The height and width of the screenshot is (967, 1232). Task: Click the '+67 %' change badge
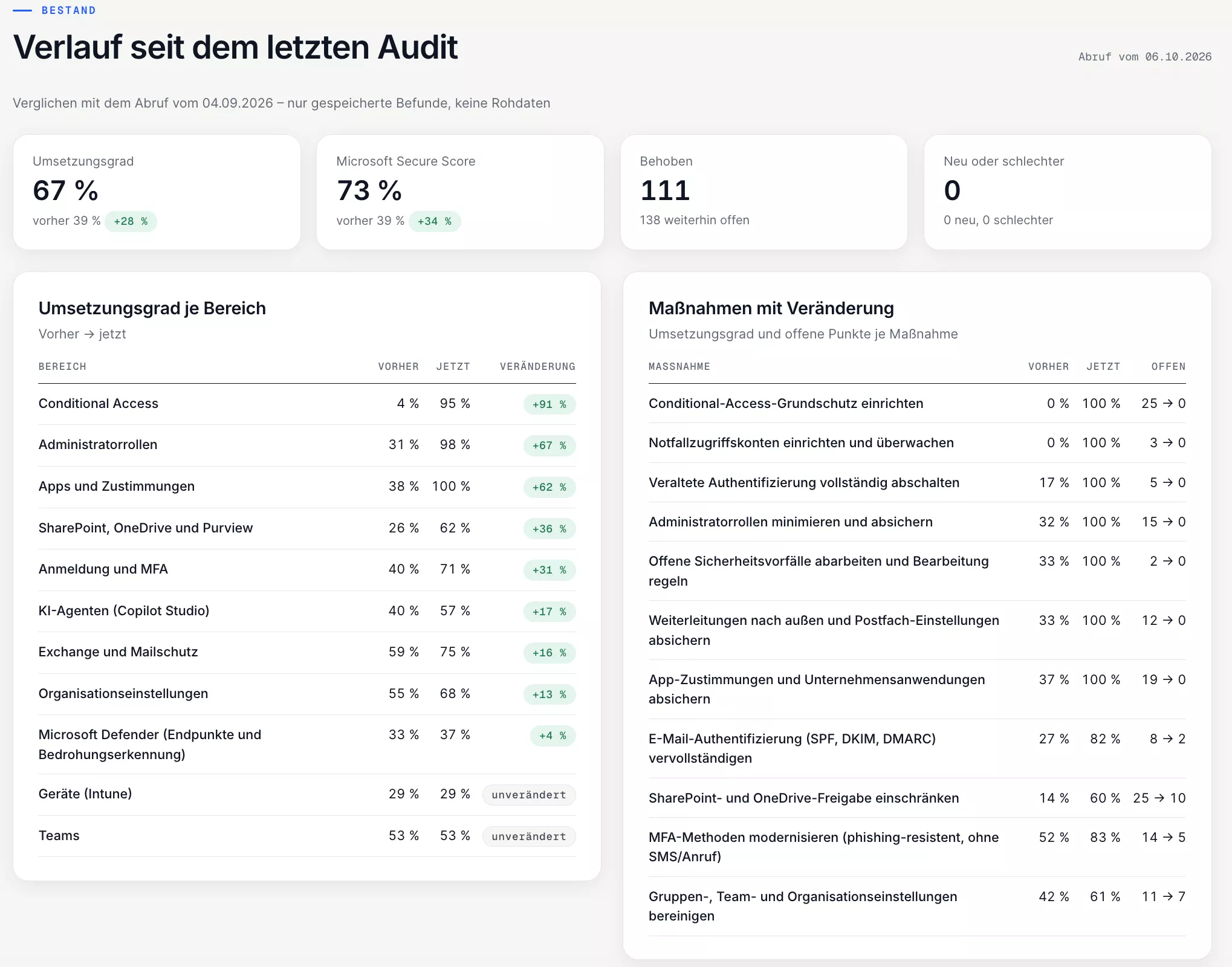click(550, 445)
